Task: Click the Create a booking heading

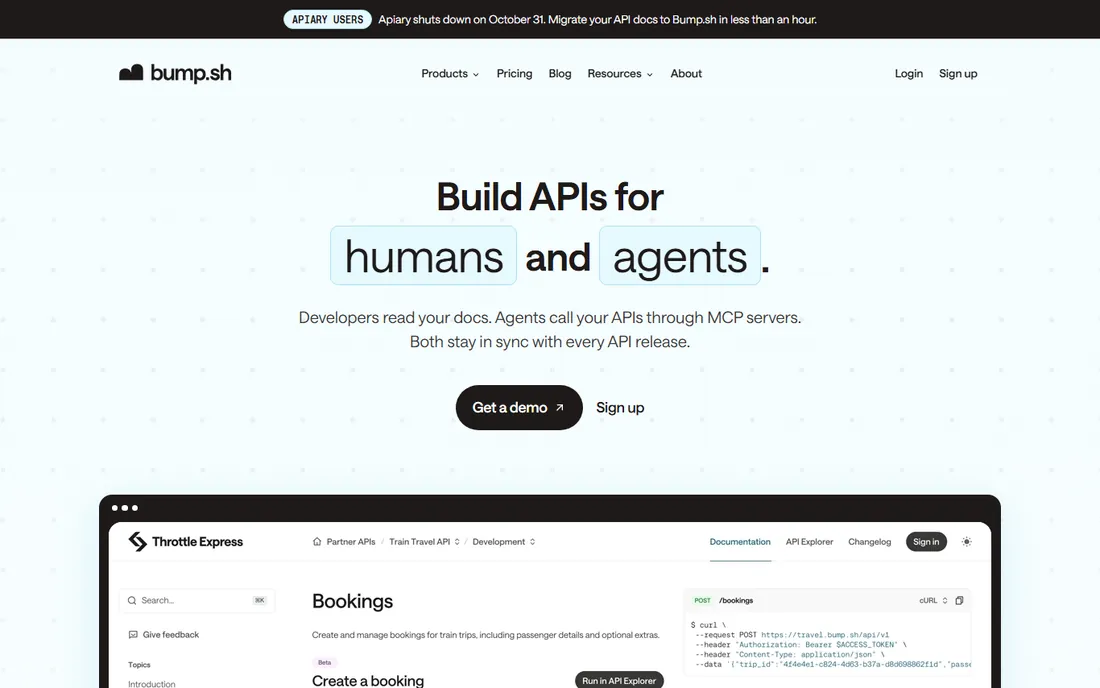Action: tap(368, 680)
